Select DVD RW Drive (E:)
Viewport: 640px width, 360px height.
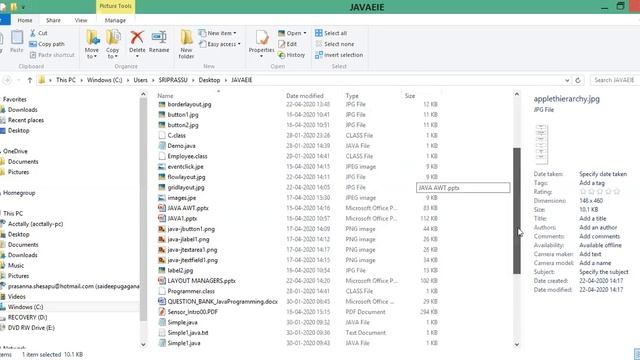(x=31, y=328)
